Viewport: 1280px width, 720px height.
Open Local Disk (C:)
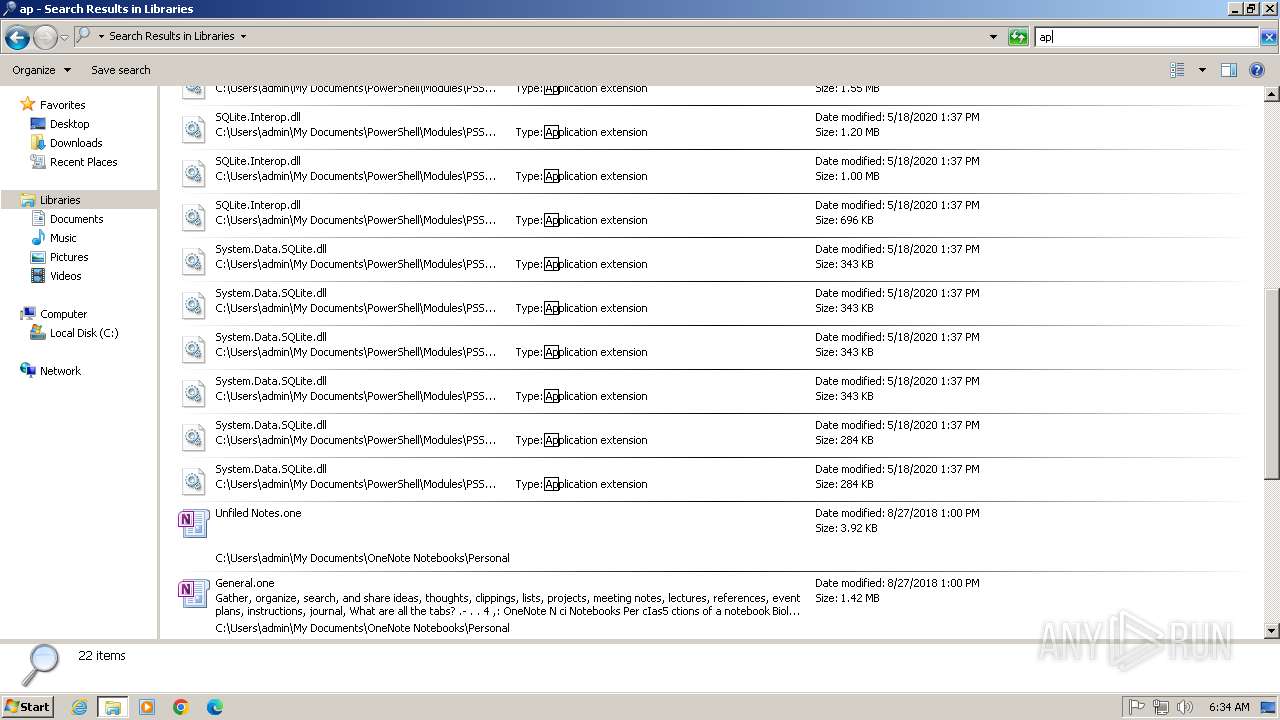[84, 333]
